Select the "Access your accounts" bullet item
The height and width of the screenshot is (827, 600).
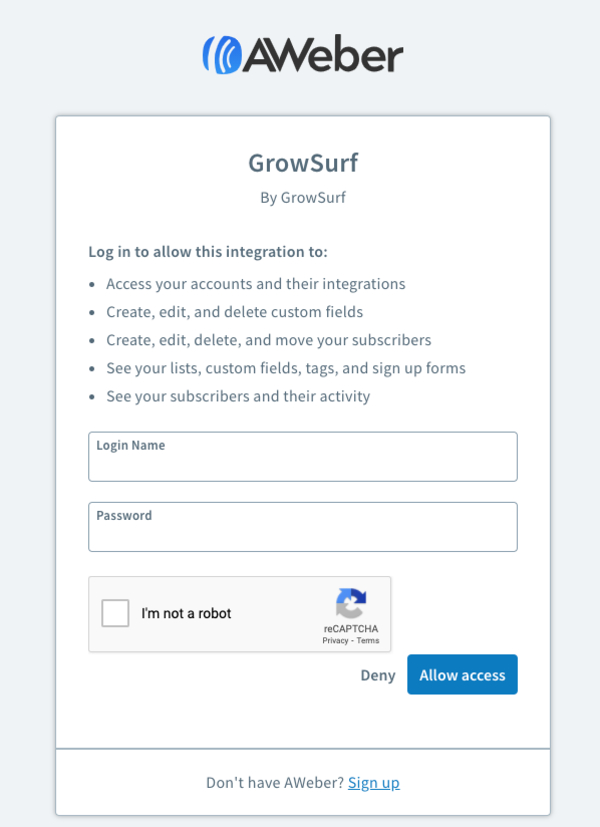coord(255,283)
